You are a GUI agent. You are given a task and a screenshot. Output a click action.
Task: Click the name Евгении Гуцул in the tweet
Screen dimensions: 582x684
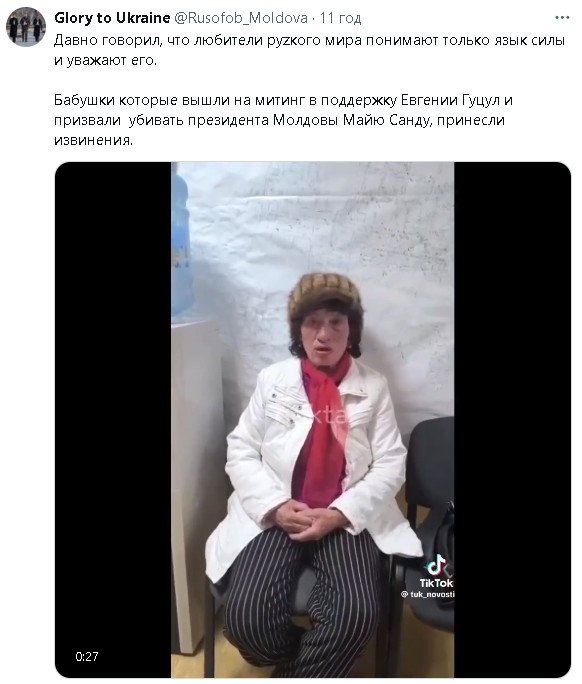450,100
